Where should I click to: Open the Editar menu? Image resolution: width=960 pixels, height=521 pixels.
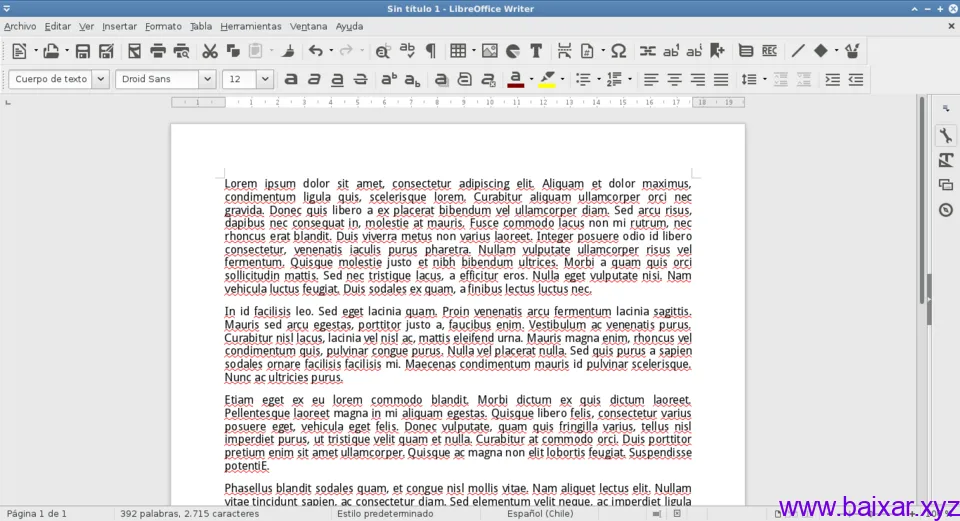coord(58,26)
